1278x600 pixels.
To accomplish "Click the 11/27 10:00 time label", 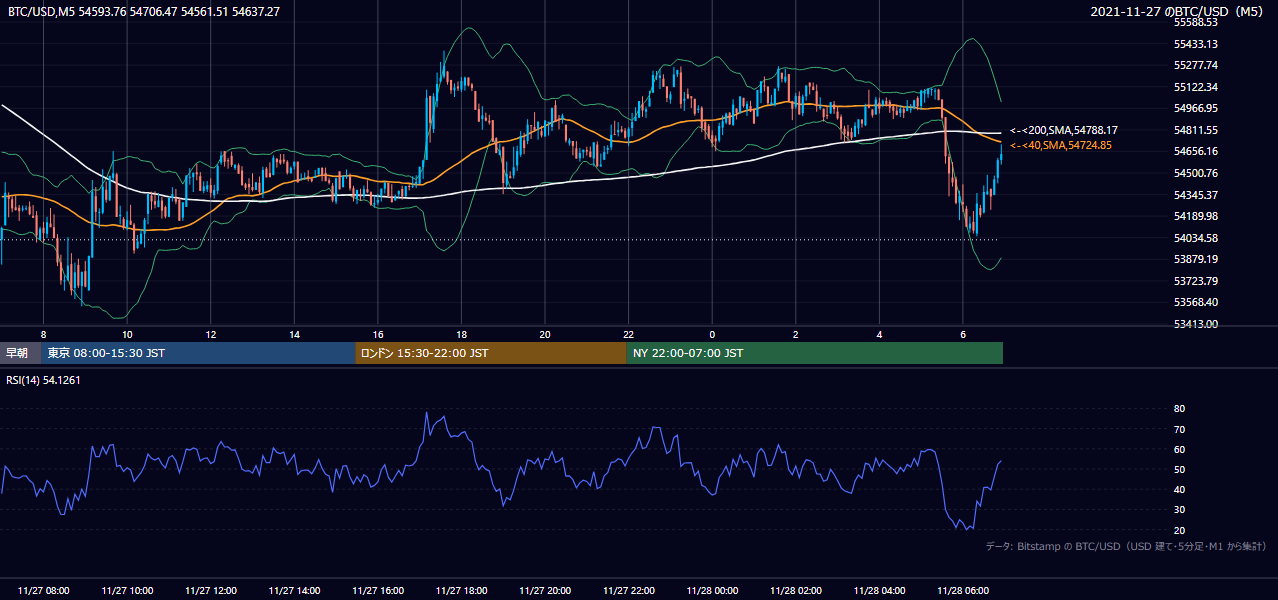I will [x=127, y=591].
